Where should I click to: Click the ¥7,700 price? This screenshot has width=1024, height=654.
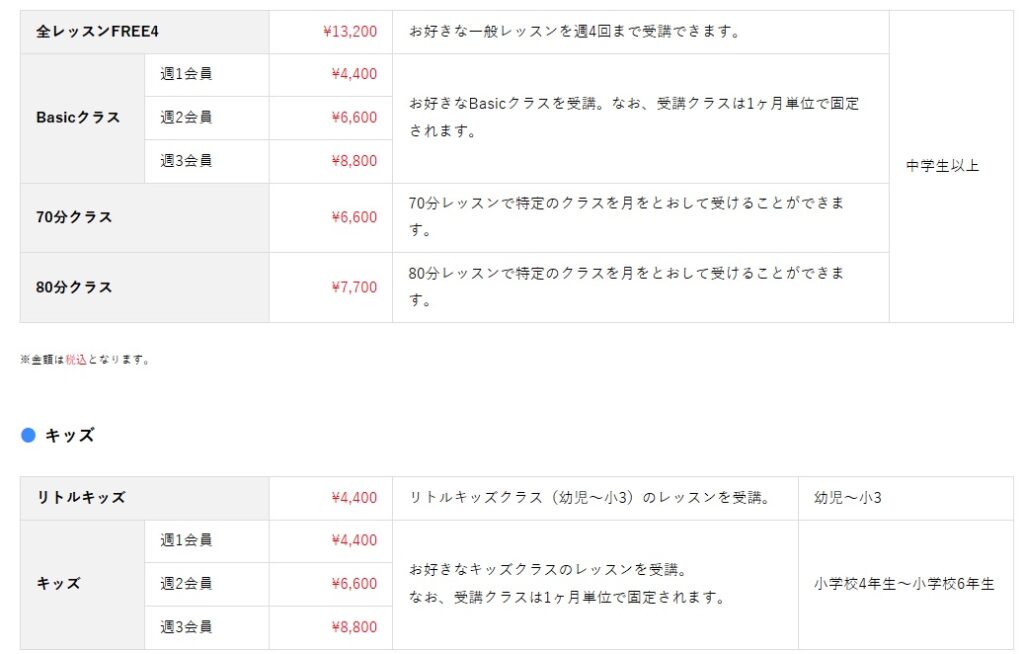pos(354,287)
